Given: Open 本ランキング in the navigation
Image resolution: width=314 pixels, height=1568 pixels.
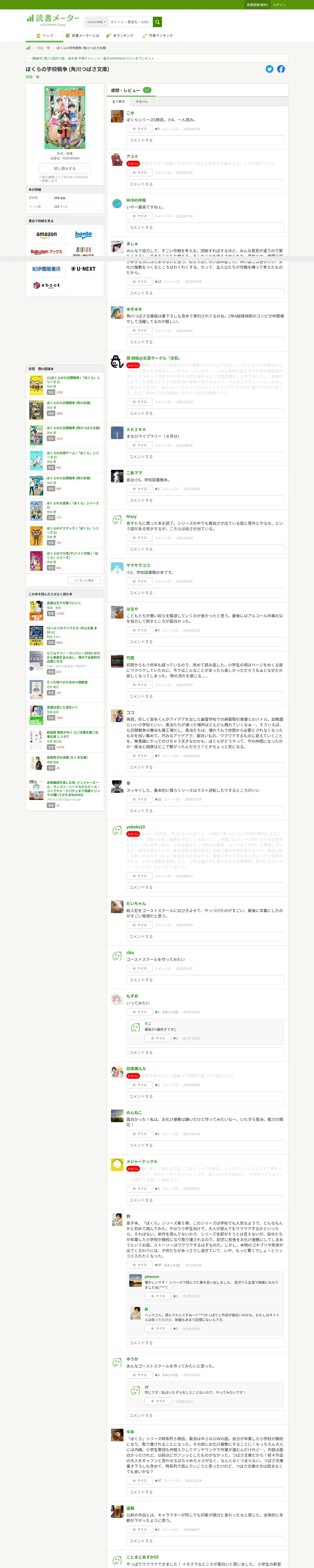Looking at the screenshot, I should coord(120,36).
